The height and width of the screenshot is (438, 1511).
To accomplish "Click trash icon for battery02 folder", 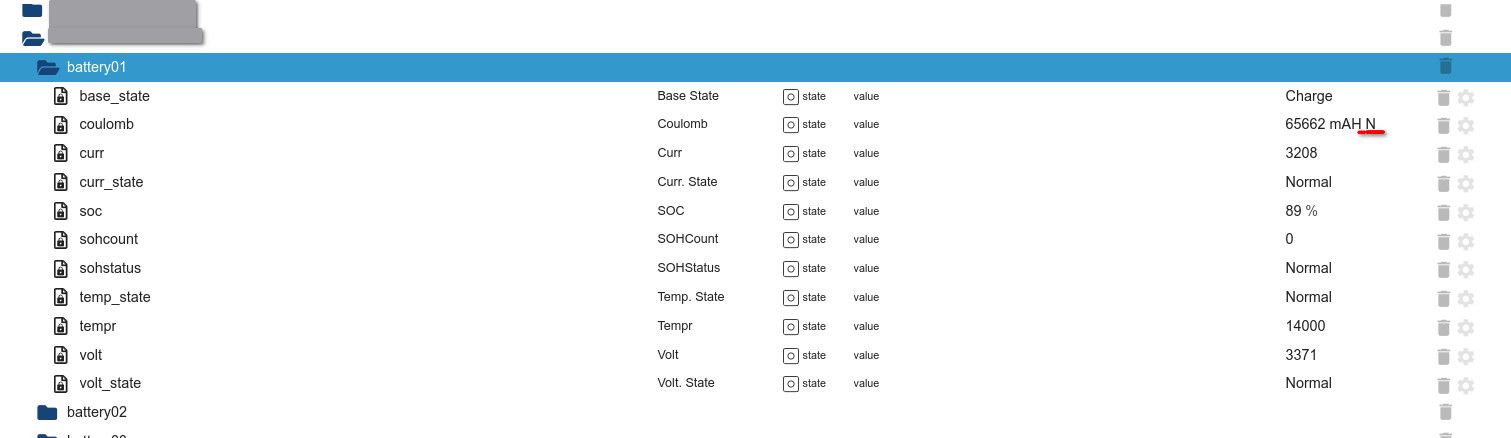I will [1445, 412].
